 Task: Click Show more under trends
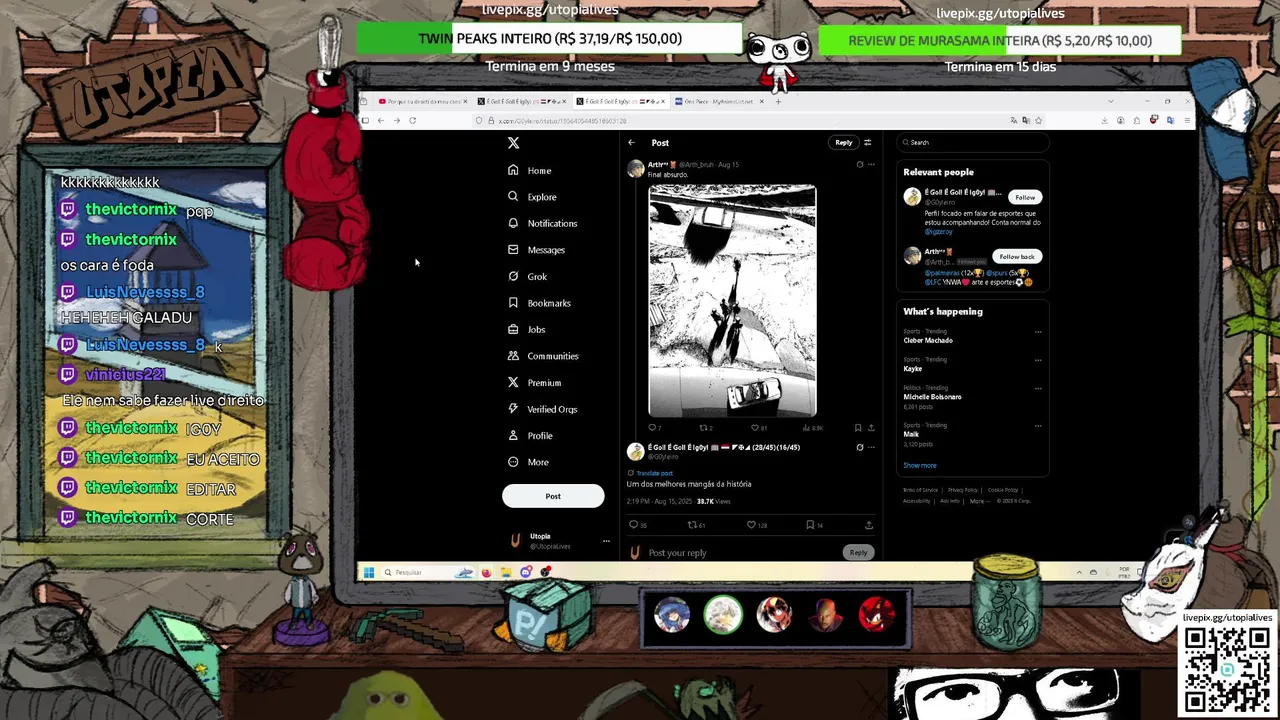(x=920, y=465)
